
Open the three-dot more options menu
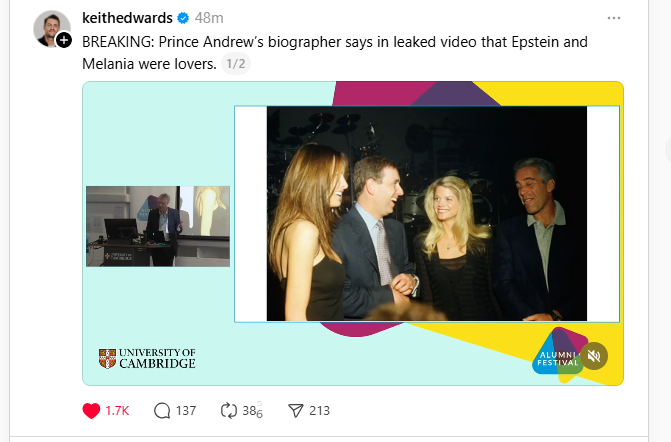click(614, 18)
